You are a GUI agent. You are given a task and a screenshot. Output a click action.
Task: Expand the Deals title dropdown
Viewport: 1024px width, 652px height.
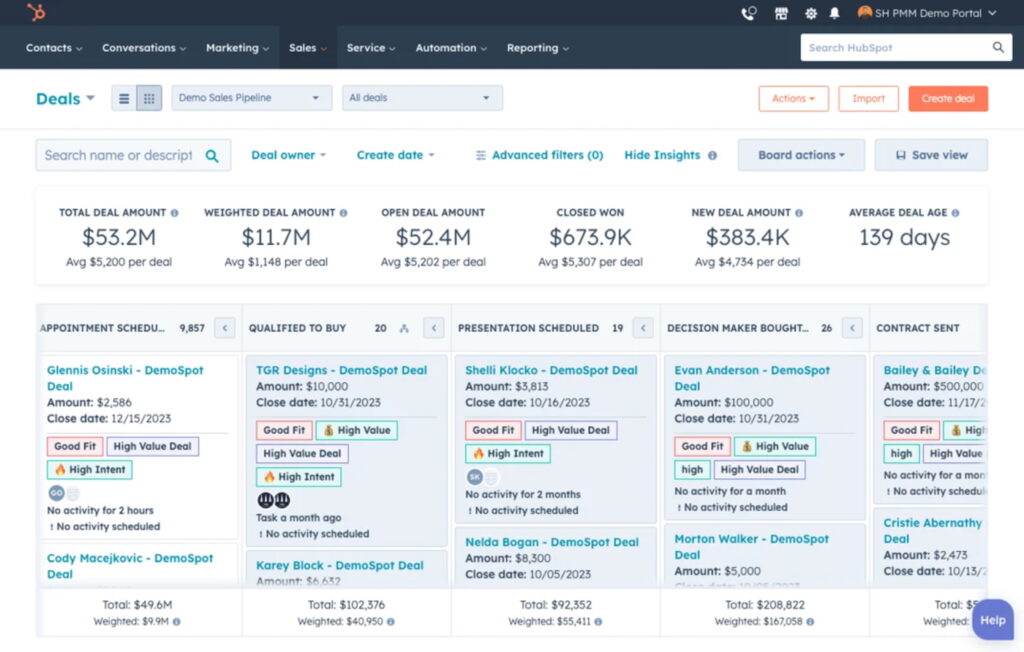click(65, 99)
